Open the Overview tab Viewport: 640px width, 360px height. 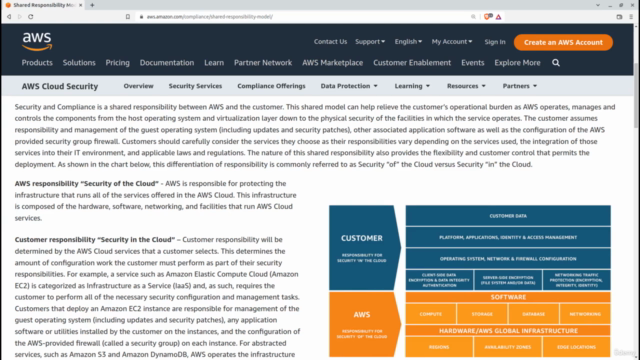138,86
